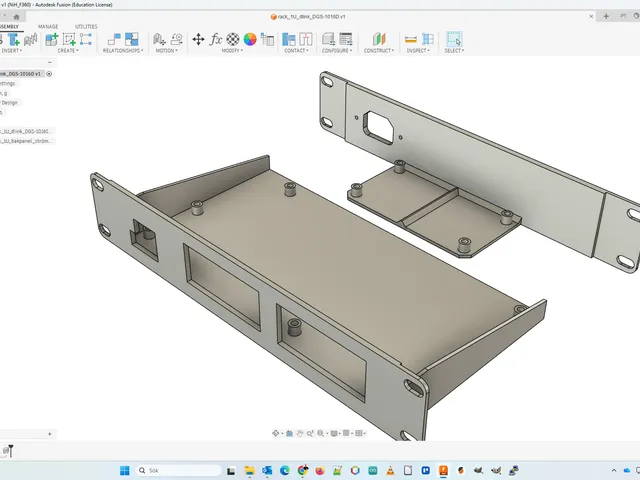Expand the CONFIGURE dropdown menu
640x480 pixels.
coord(337,51)
